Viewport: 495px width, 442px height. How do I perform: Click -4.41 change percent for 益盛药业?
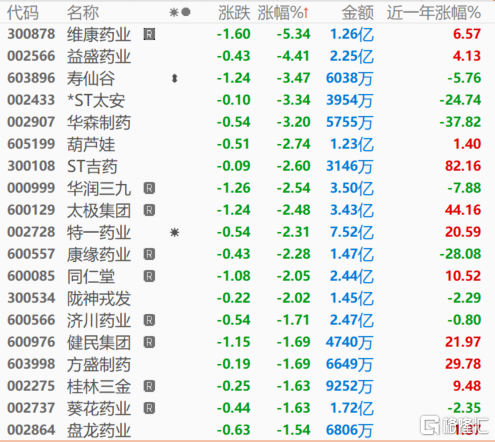(294, 56)
